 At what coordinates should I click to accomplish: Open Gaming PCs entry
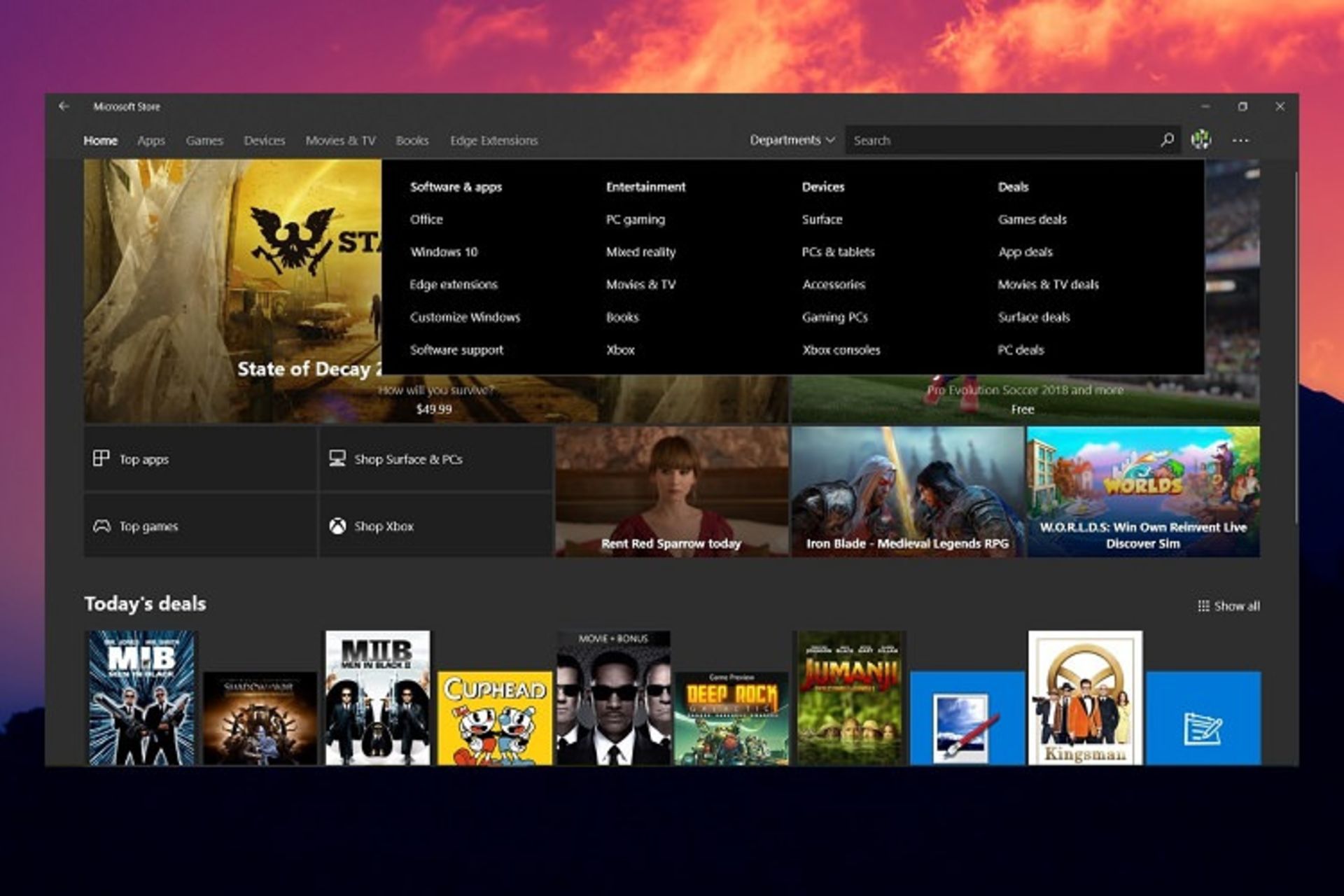tap(835, 317)
